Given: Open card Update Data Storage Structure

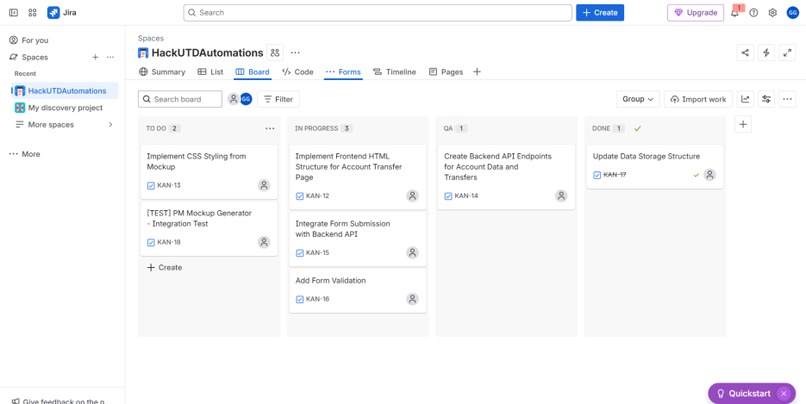Looking at the screenshot, I should (x=655, y=167).
